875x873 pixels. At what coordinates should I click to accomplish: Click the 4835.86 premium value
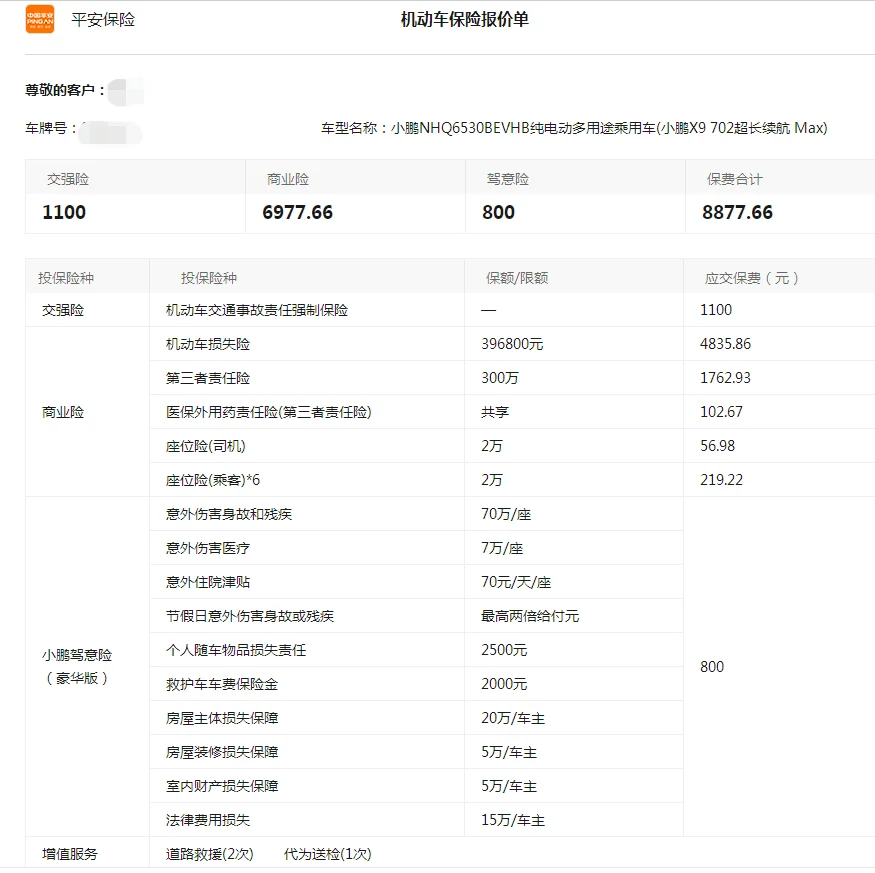click(x=725, y=344)
